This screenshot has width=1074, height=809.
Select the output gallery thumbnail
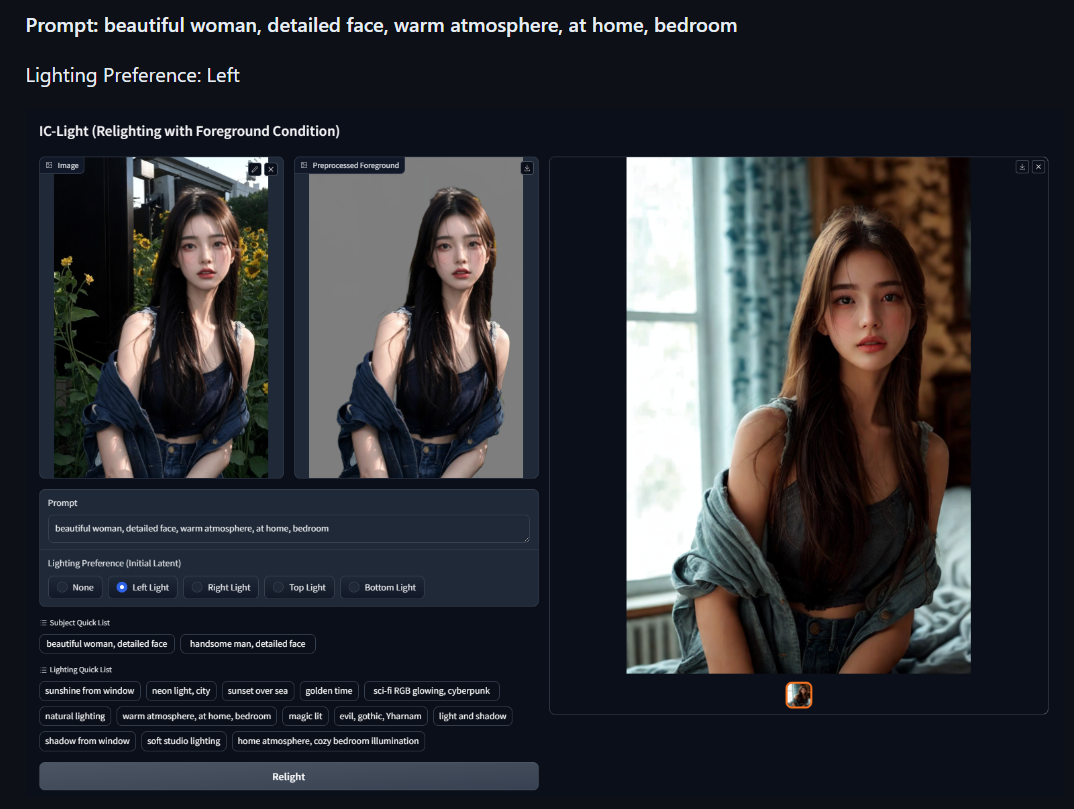point(799,695)
